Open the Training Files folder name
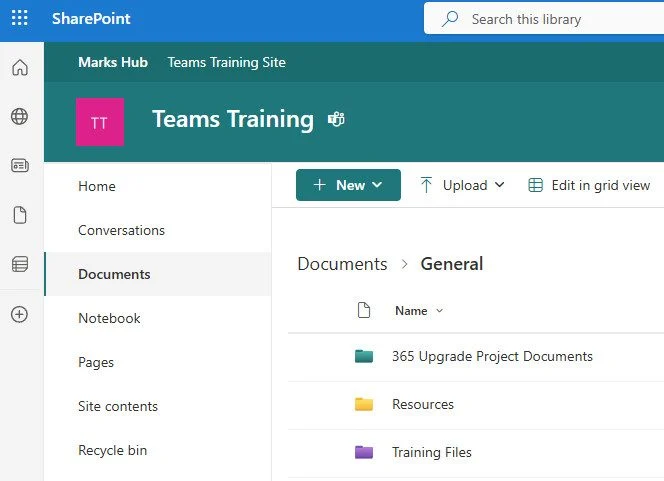 coord(432,452)
